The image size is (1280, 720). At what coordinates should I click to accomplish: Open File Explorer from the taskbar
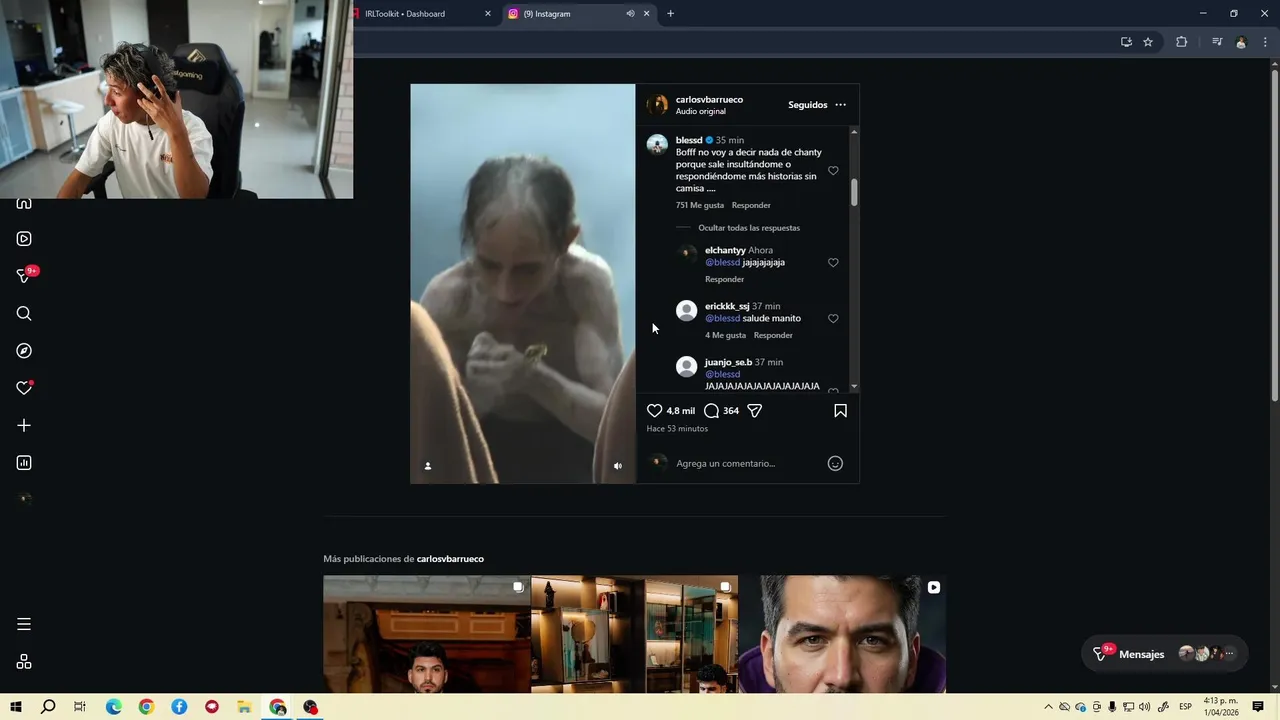(x=244, y=707)
